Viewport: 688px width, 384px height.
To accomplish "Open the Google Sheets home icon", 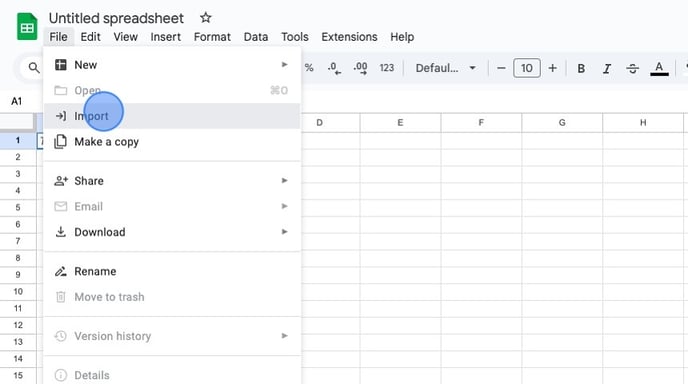I will pos(27,27).
